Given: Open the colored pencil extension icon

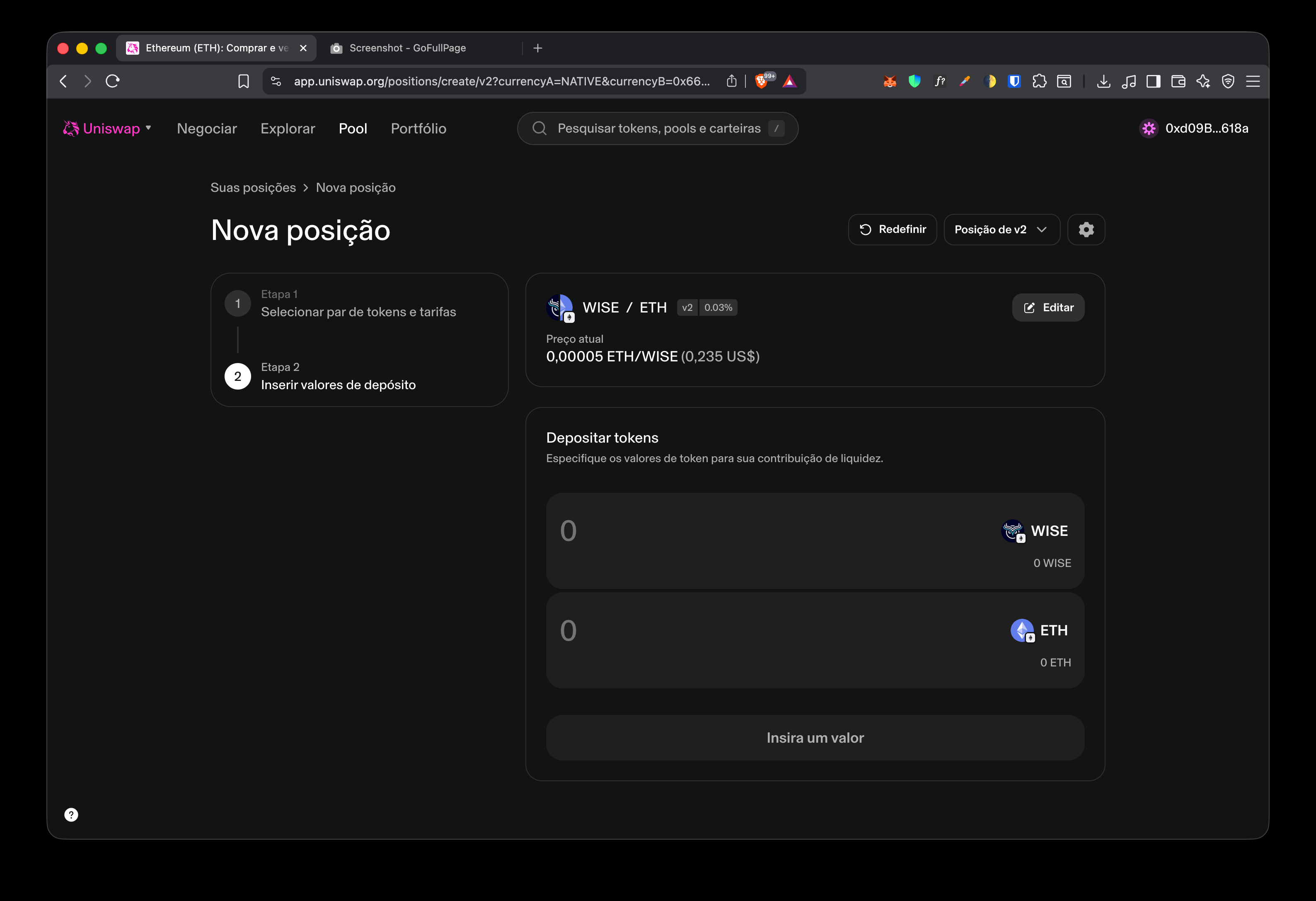Looking at the screenshot, I should 965,82.
